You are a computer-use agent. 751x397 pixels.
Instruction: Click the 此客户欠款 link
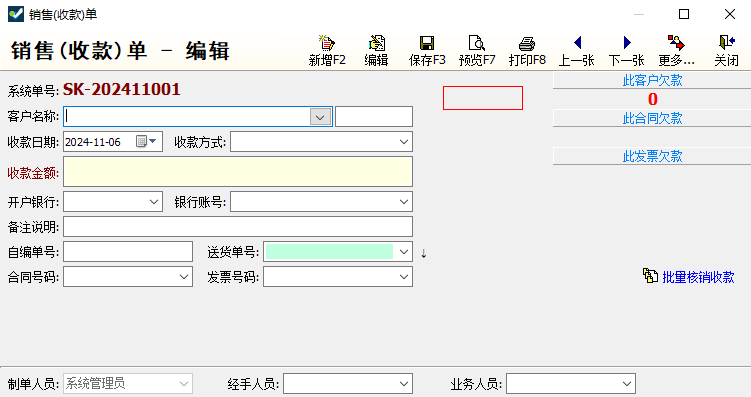652,80
